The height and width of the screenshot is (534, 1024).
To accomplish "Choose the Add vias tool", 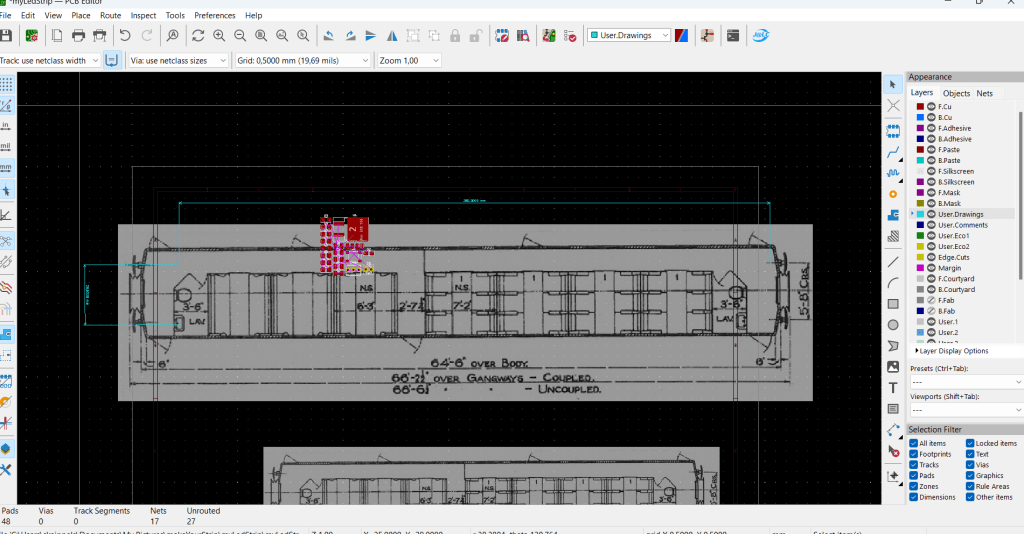I will (x=893, y=193).
